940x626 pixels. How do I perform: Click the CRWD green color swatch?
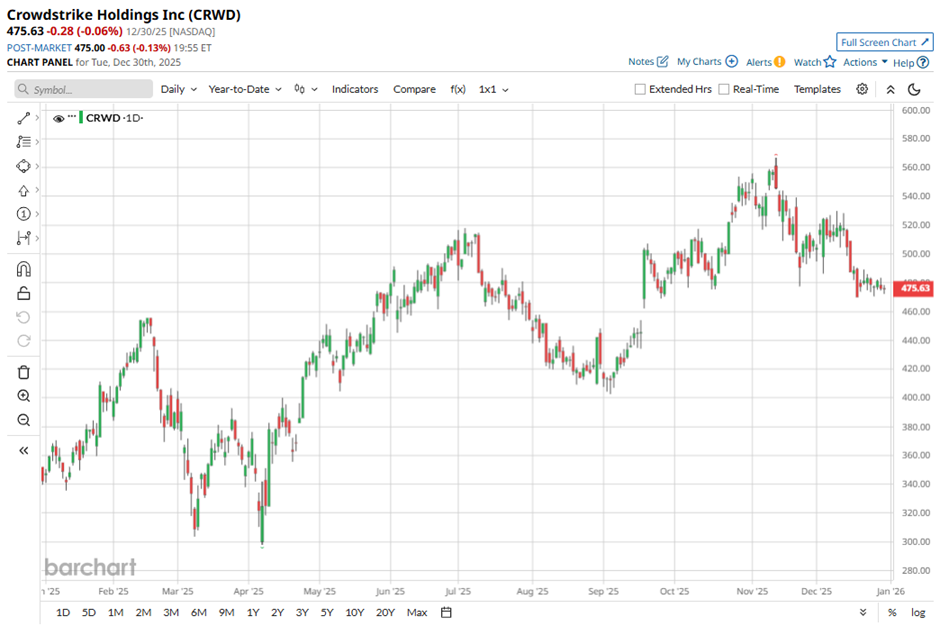81,118
